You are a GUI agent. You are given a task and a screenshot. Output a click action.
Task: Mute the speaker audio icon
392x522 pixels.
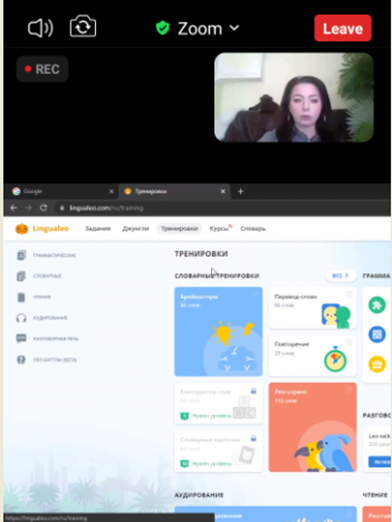click(40, 28)
